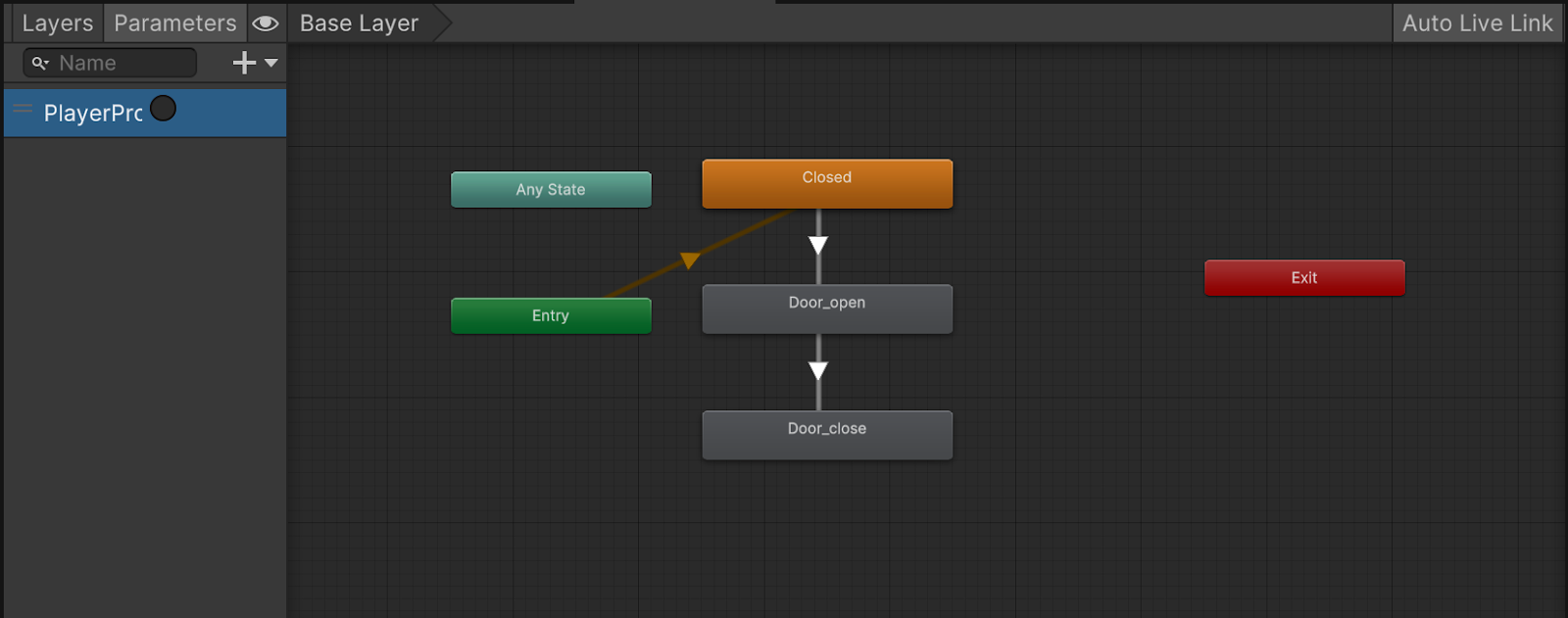
Task: Select the green Entry node
Action: [551, 315]
